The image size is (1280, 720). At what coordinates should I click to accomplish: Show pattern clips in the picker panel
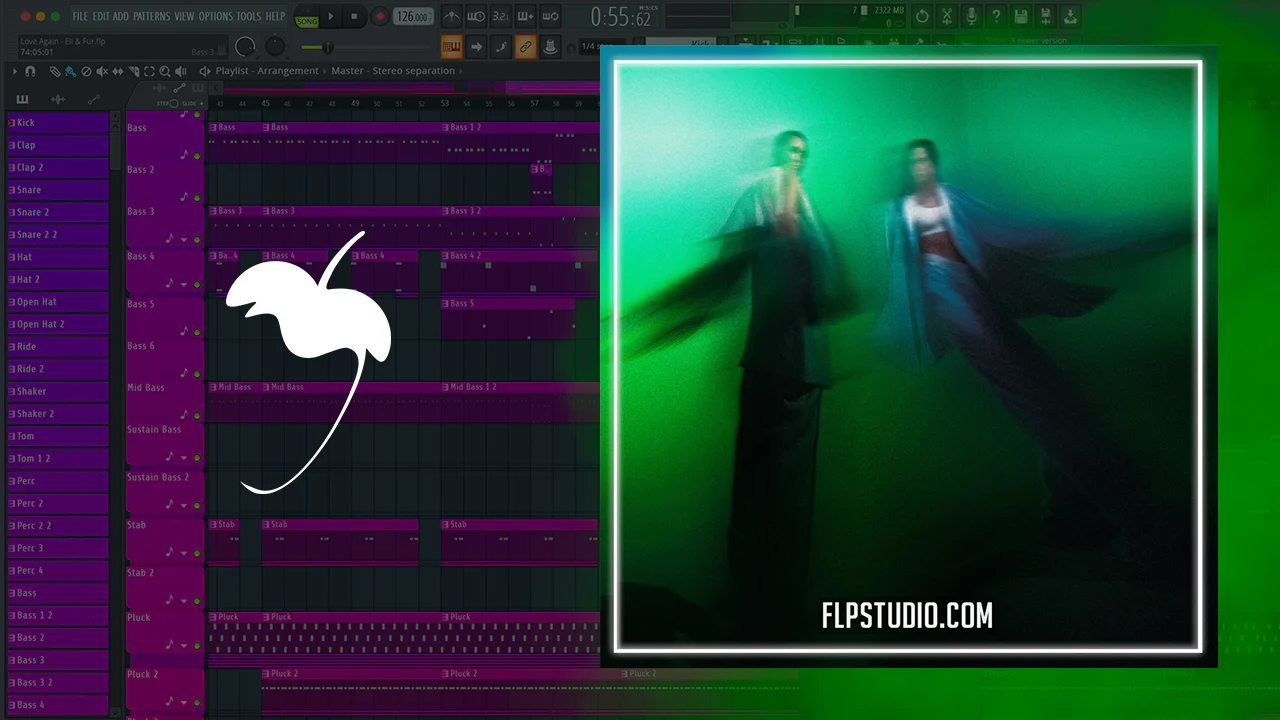(x=22, y=99)
